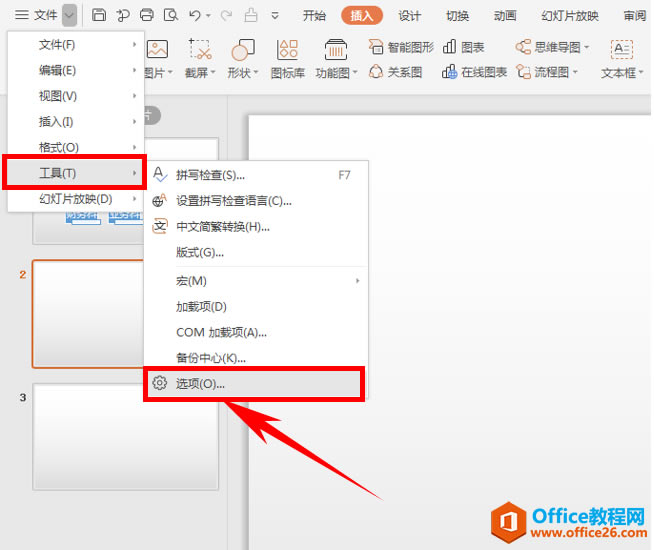The image size is (654, 550).
Task: Click the 文本框 text box icon
Action: pyautogui.click(x=622, y=49)
